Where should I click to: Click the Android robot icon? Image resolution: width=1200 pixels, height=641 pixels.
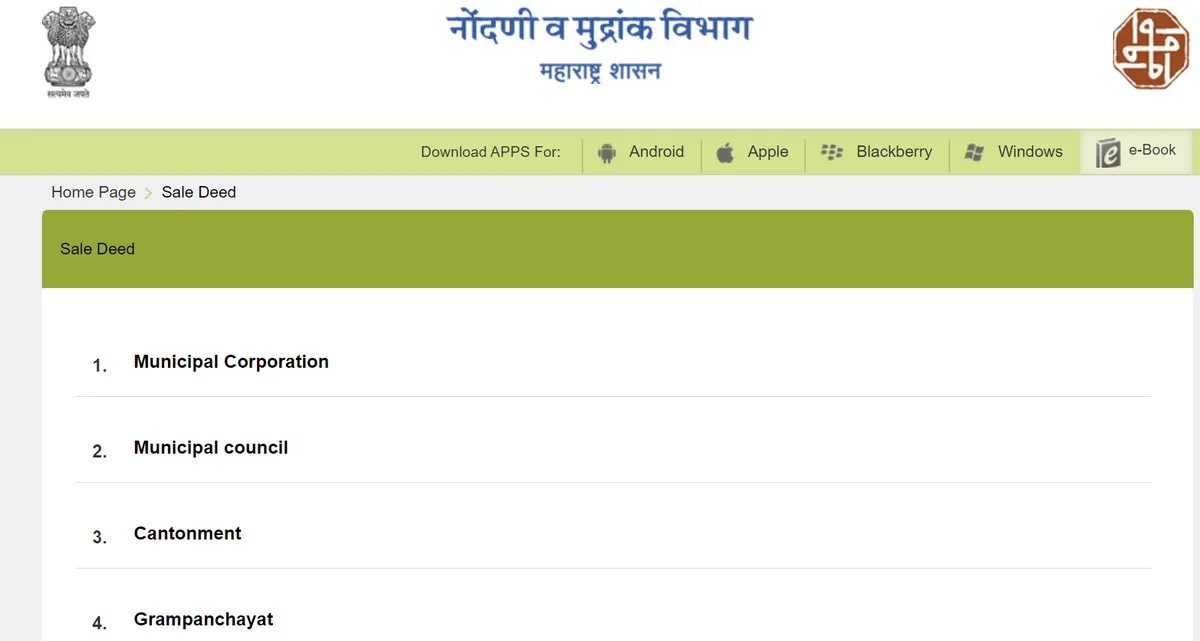606,153
